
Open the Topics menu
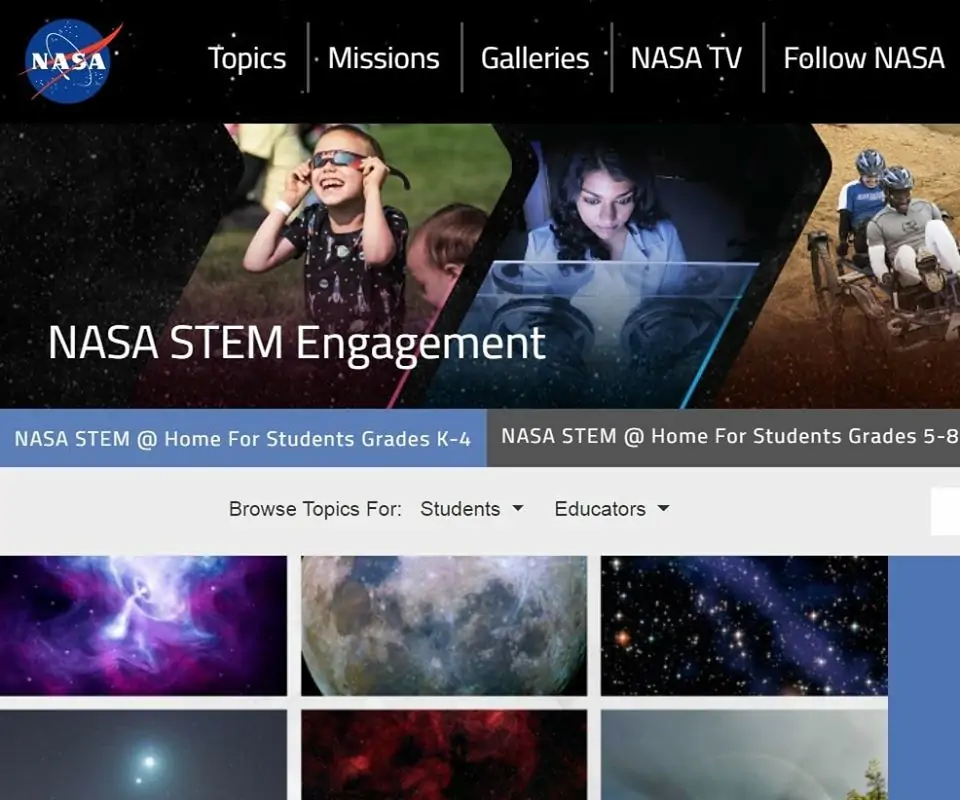pyautogui.click(x=247, y=59)
